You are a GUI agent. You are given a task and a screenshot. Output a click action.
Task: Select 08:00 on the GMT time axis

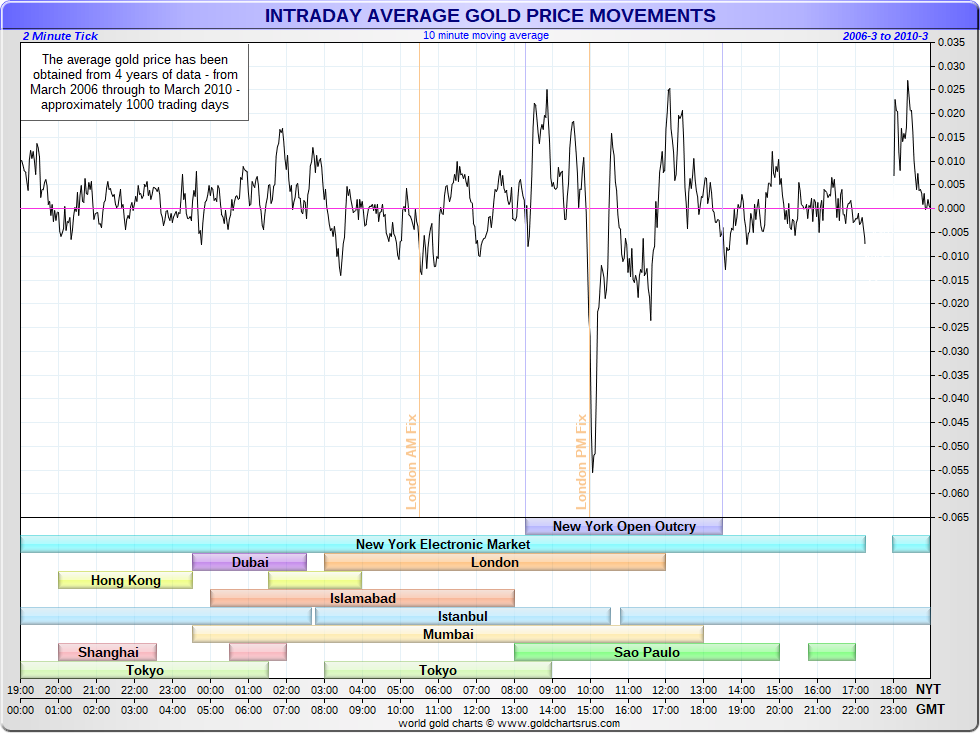[x=324, y=711]
